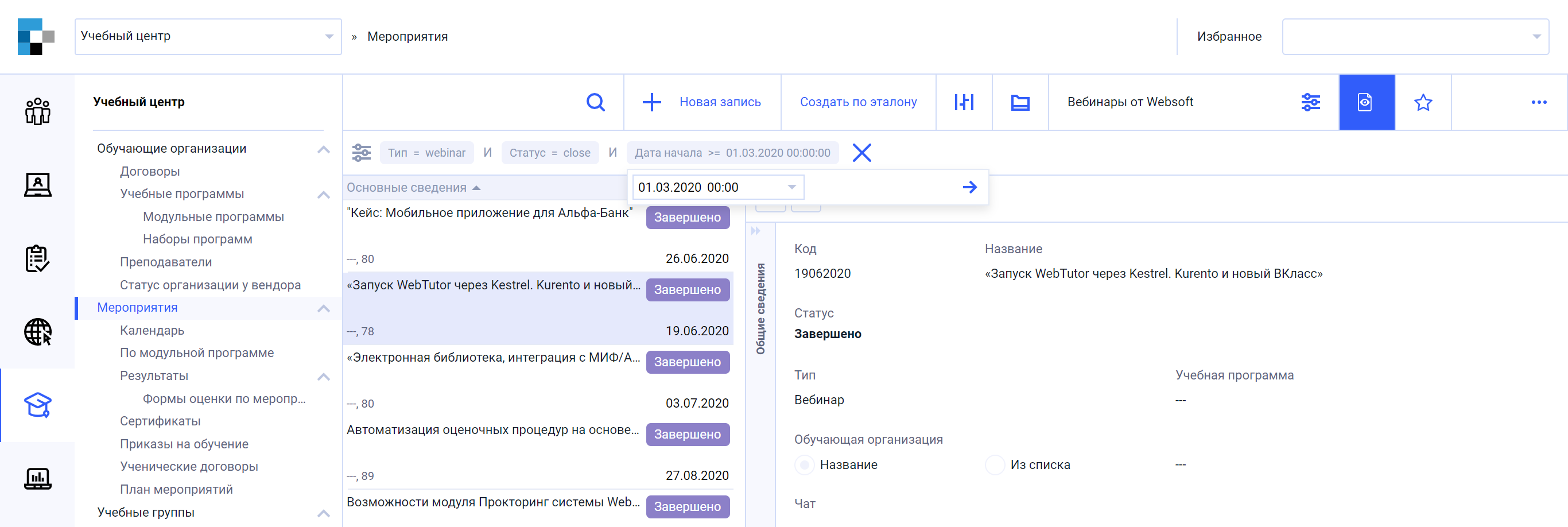Open the ellipsis menu in the toolbar
Viewport: 1568px width, 527px height.
[1539, 102]
